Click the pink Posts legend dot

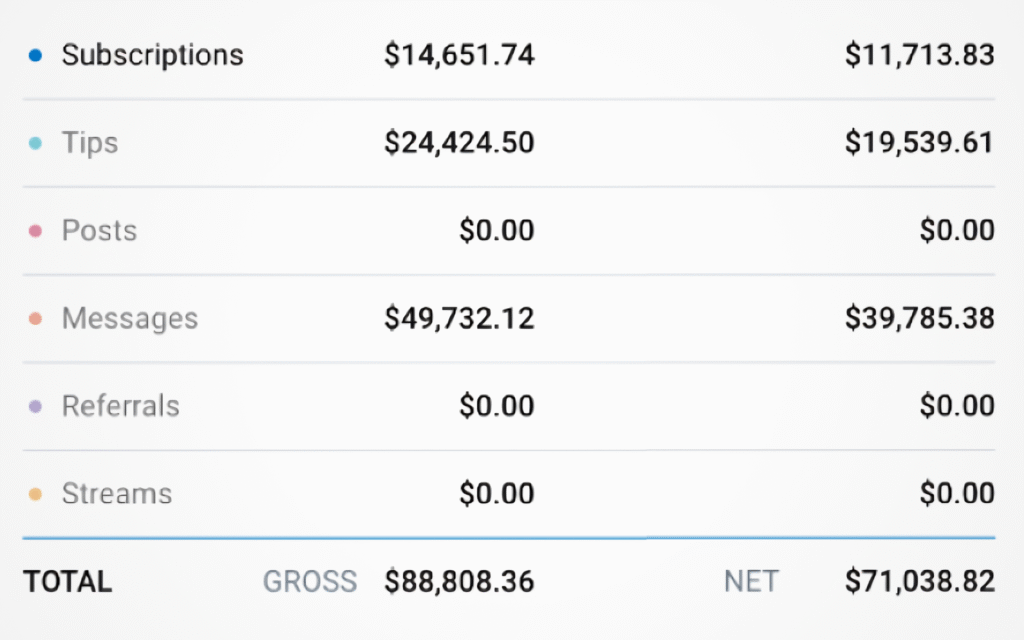(x=36, y=231)
